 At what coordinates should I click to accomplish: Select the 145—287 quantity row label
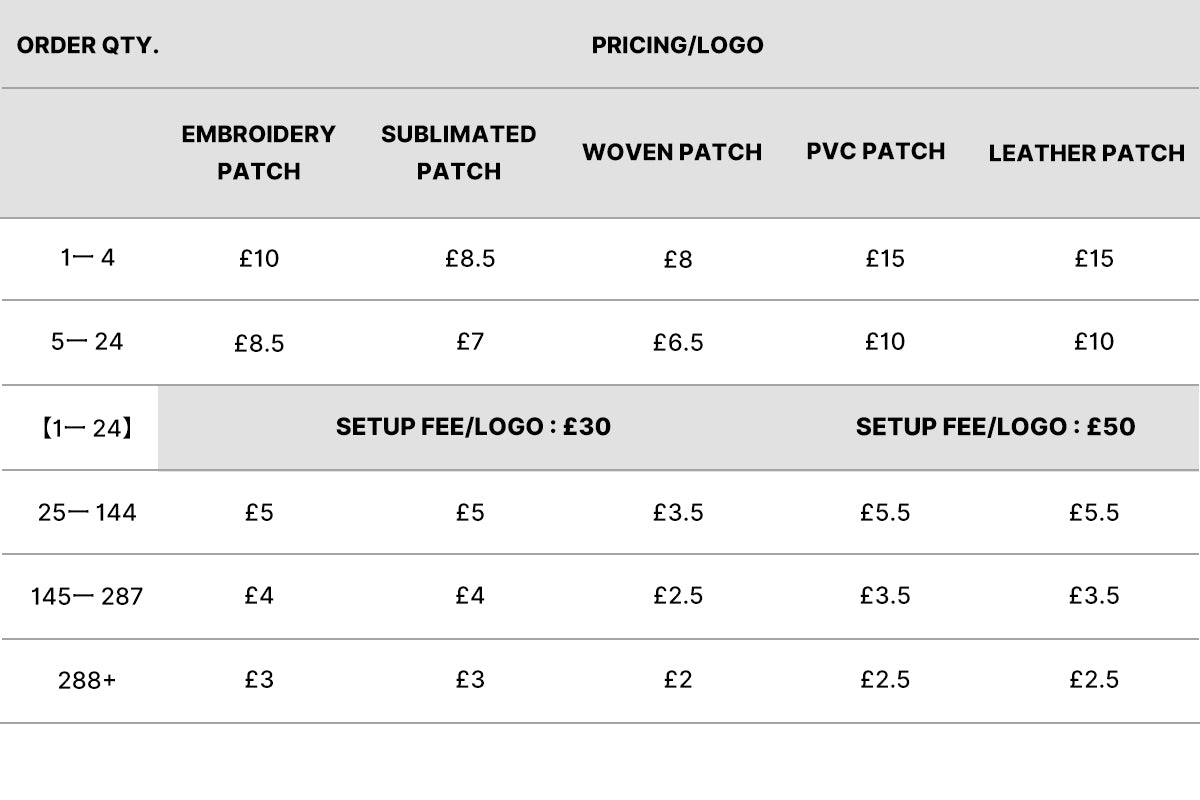87,597
